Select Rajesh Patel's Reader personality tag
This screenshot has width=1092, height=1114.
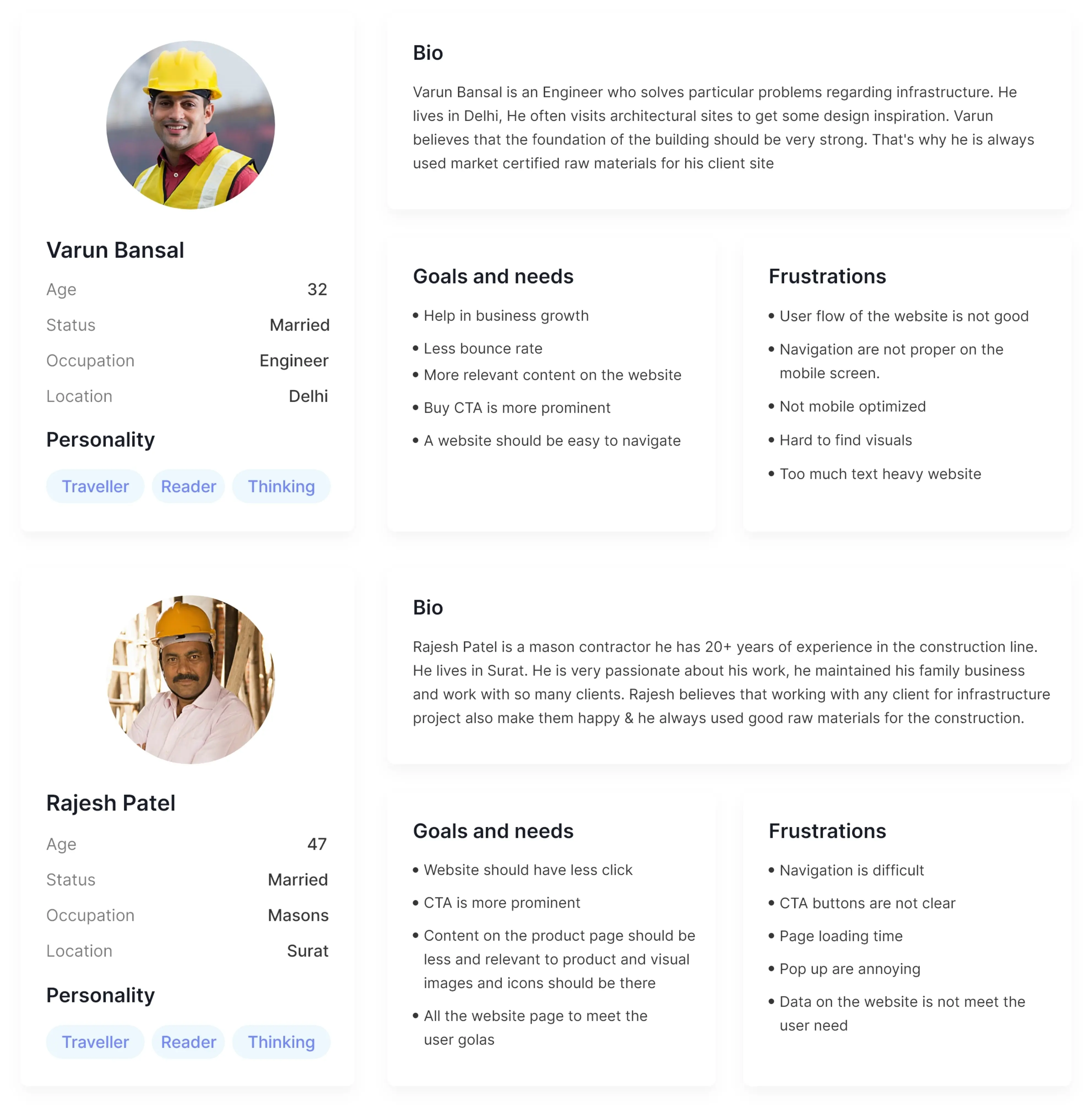[x=188, y=1042]
